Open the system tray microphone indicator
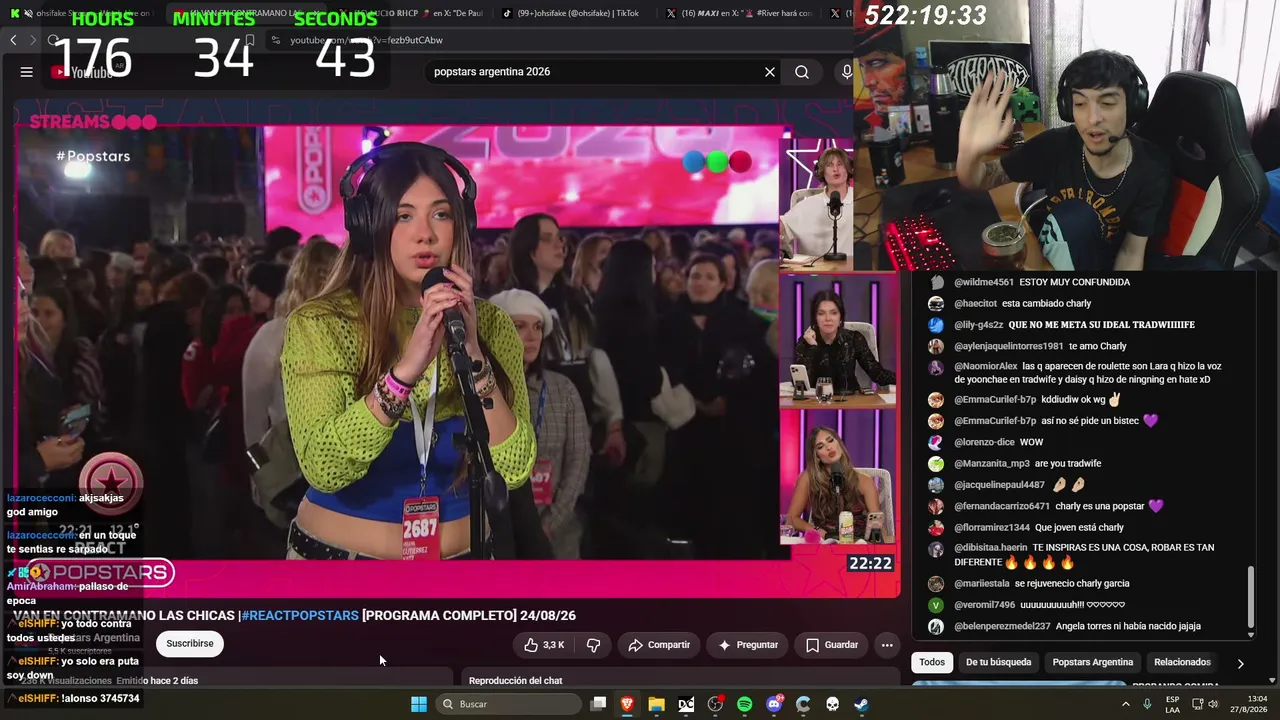This screenshot has width=1280, height=720. click(x=1147, y=704)
